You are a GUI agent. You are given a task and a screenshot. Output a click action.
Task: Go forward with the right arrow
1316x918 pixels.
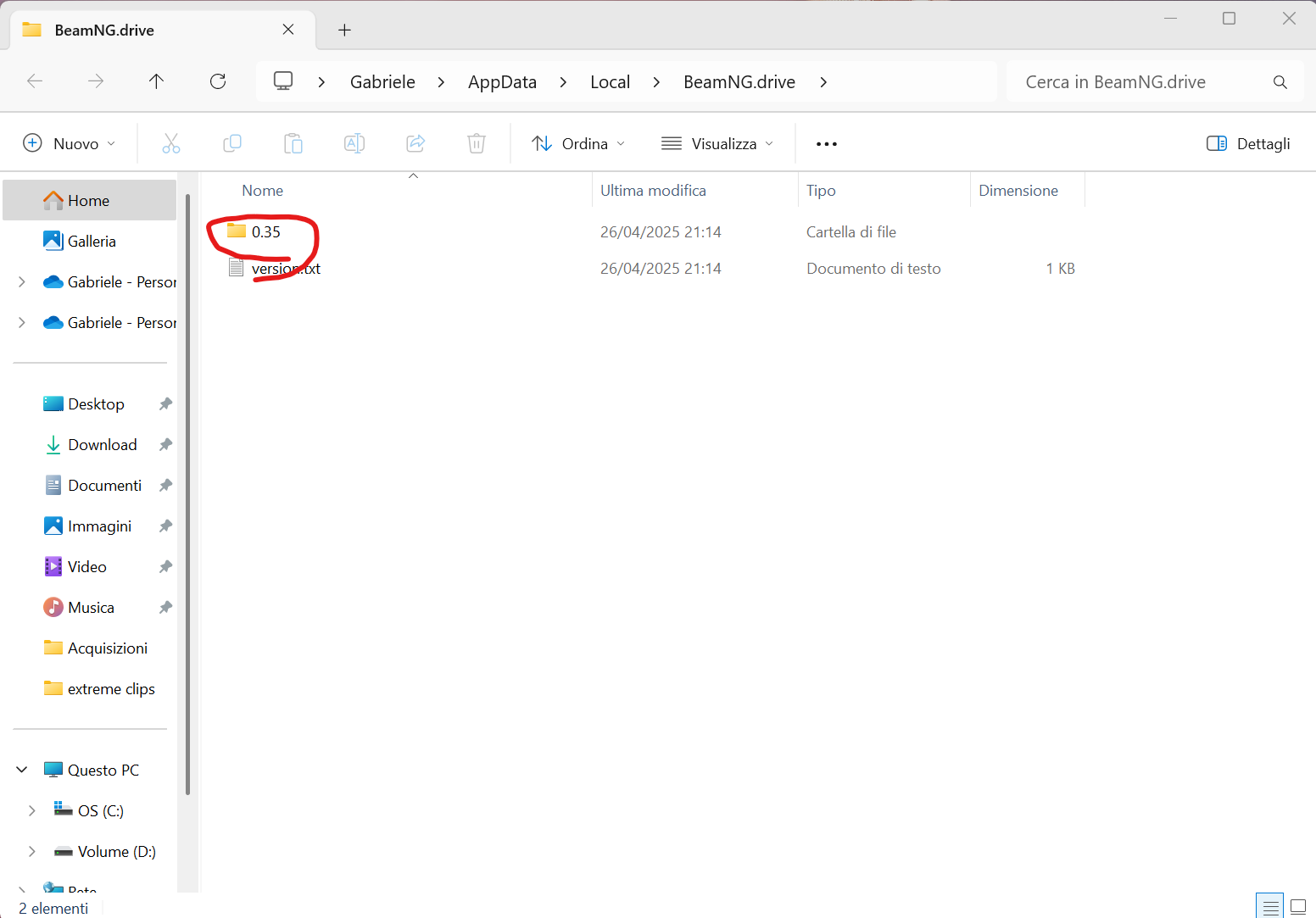click(96, 81)
